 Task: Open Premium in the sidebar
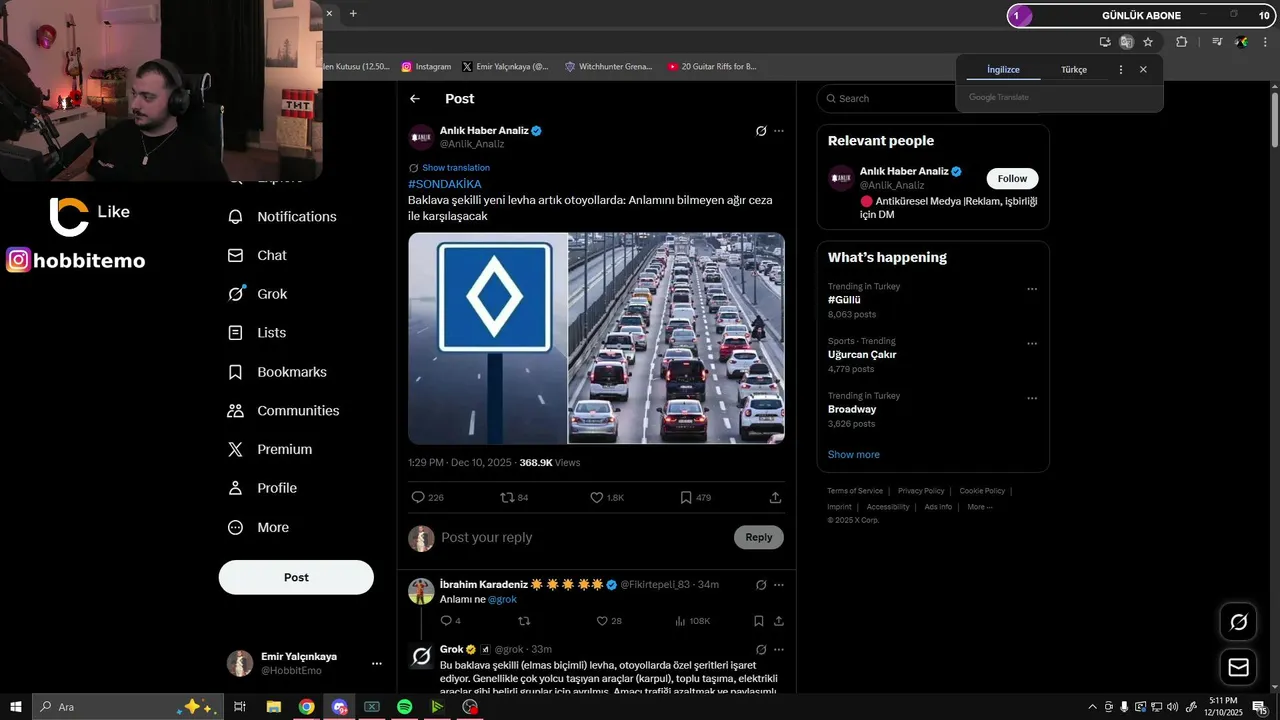pos(270,450)
